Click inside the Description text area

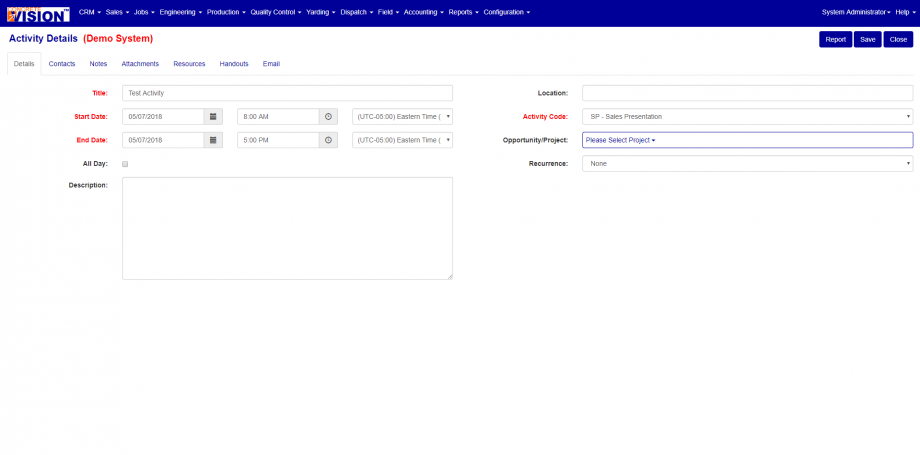pyautogui.click(x=288, y=228)
